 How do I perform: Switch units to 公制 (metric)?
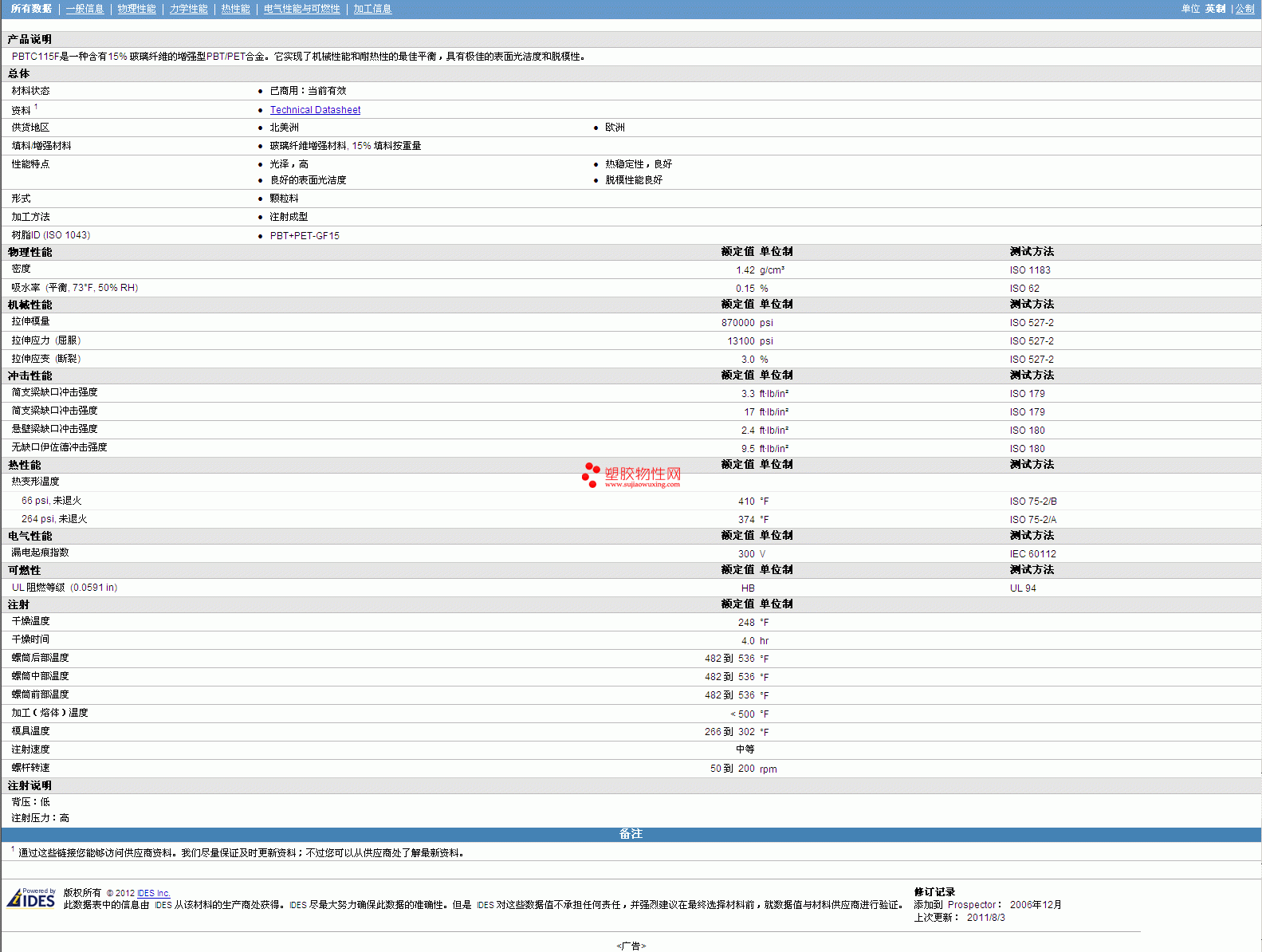point(1244,9)
